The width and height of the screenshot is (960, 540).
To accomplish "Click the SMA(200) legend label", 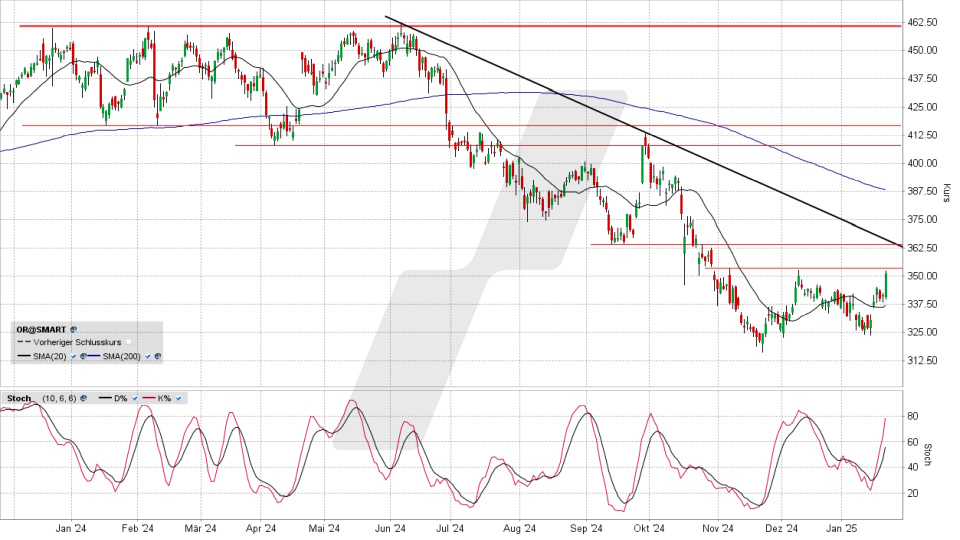I will (121, 356).
